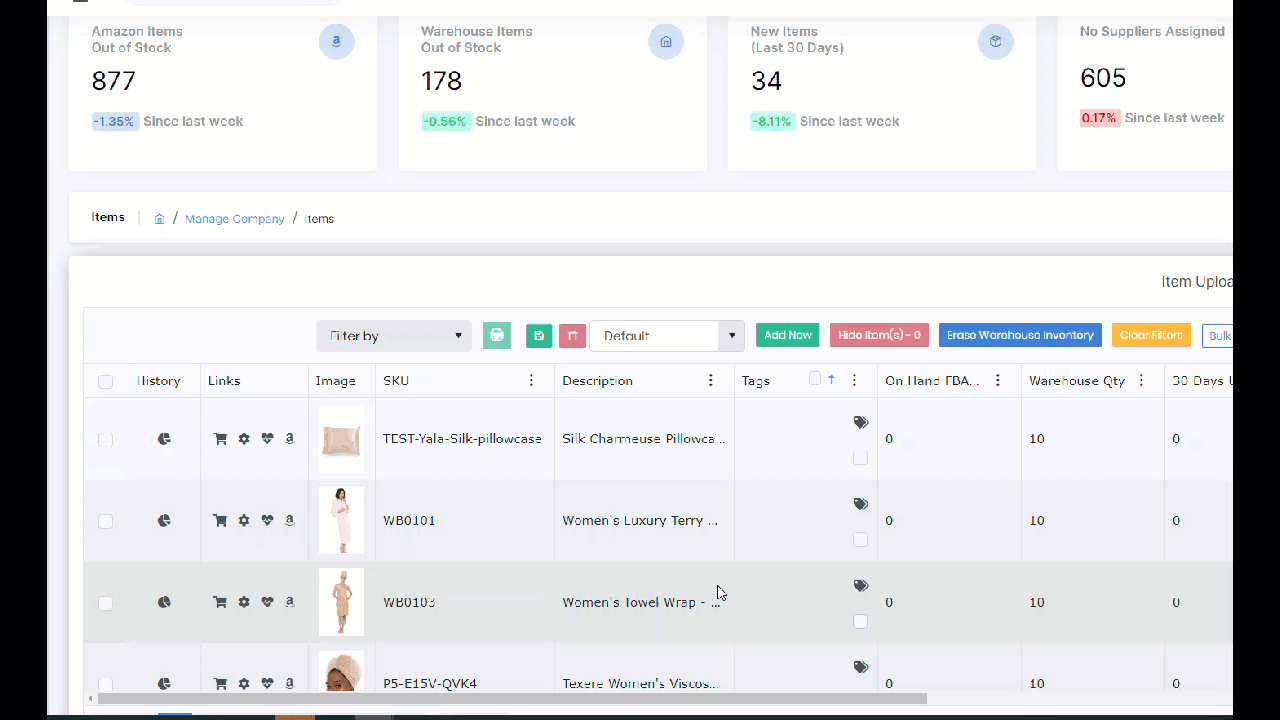
Task: Click gear icon in TEST-Yala-Silk-pillowcase row
Action: [x=244, y=439]
